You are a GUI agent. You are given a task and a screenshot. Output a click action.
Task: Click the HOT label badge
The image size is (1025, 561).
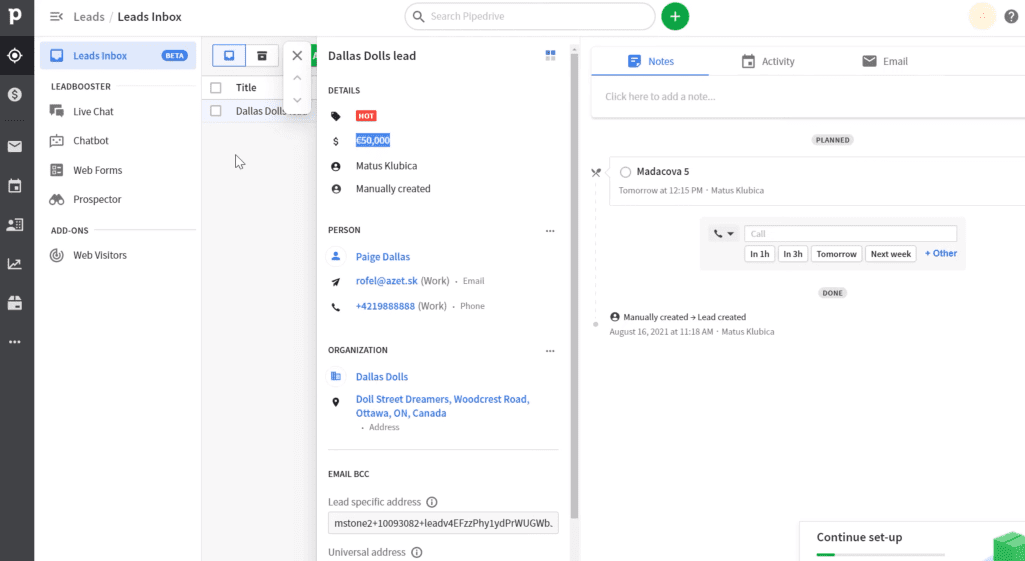(366, 116)
